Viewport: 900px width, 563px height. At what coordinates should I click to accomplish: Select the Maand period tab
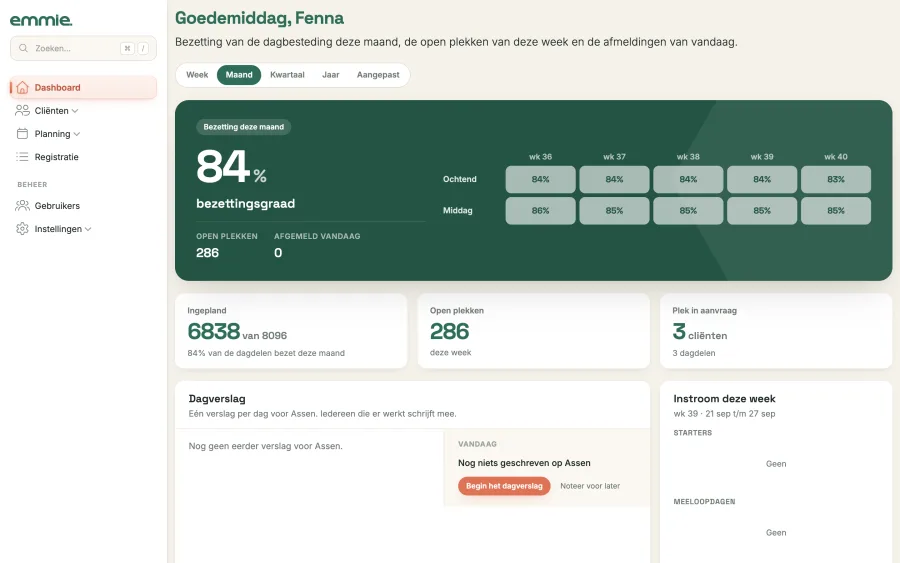(x=239, y=75)
